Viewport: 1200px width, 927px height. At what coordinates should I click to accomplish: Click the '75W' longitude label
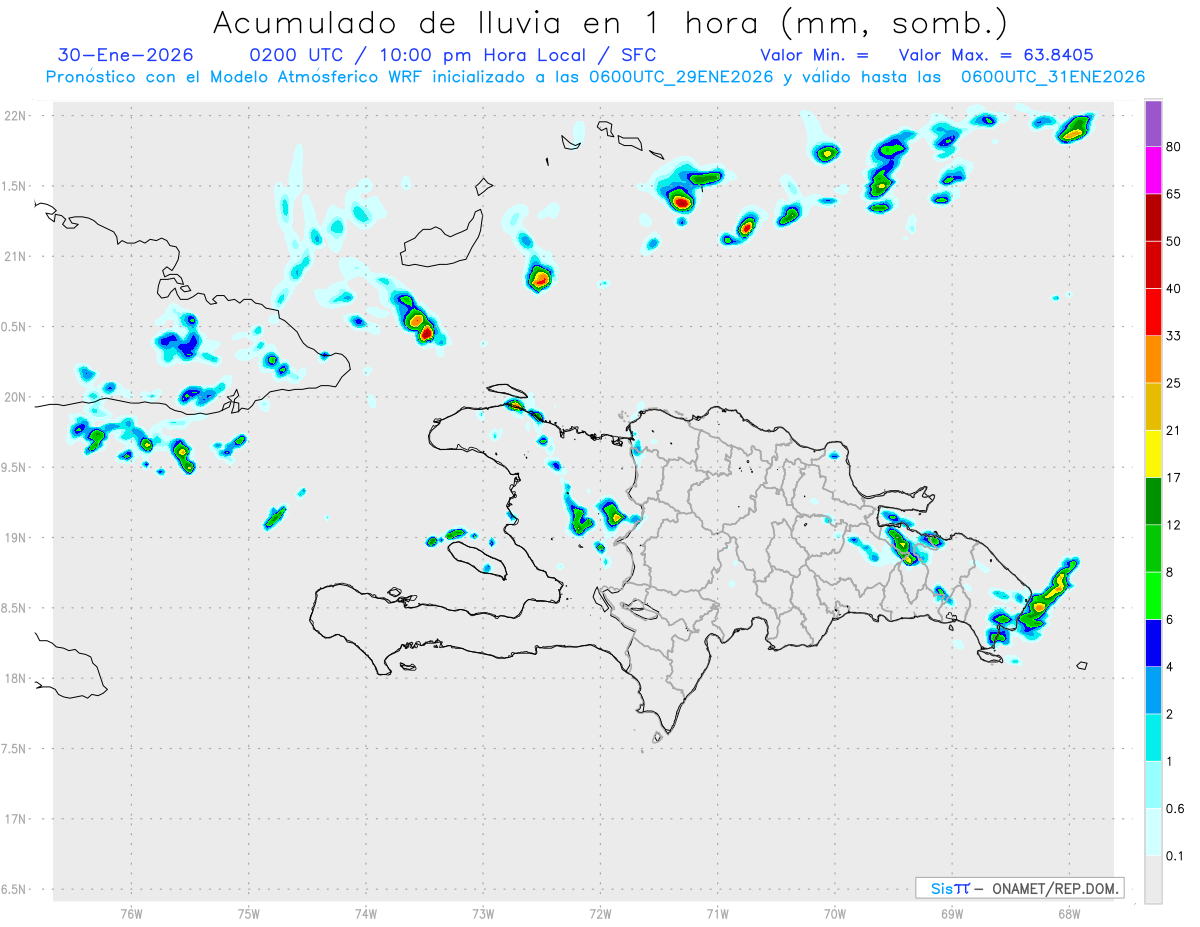click(249, 914)
